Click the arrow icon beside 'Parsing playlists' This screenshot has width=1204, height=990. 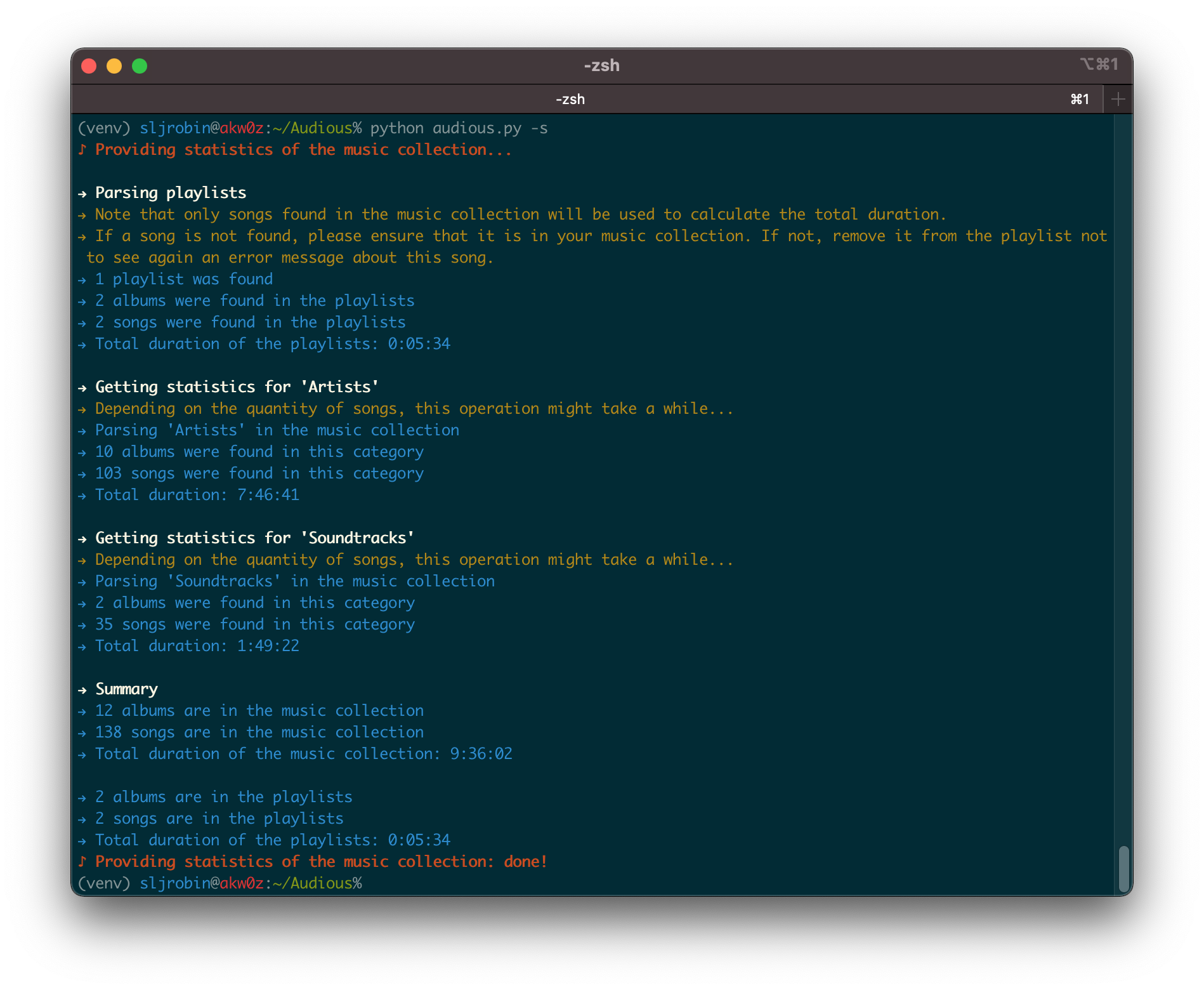pos(82,193)
